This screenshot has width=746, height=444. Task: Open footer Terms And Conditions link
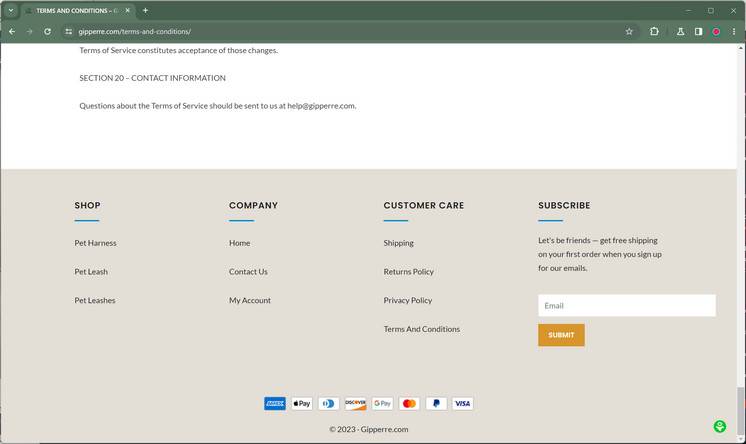(422, 329)
